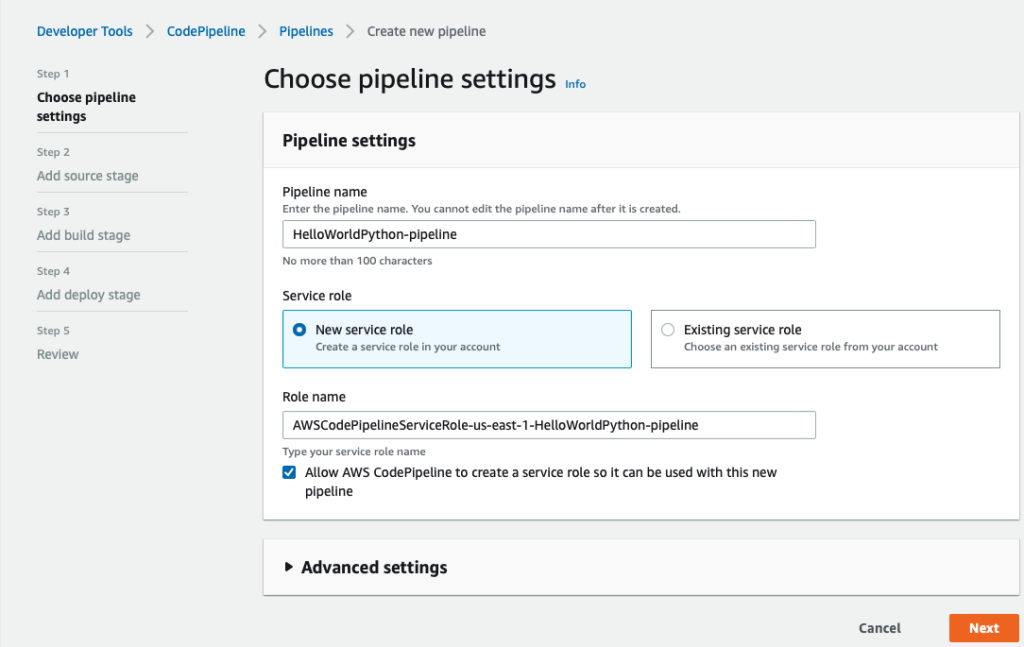Click the Developer Tools breadcrumb link
Screen dimensions: 1024x647
(84, 31)
